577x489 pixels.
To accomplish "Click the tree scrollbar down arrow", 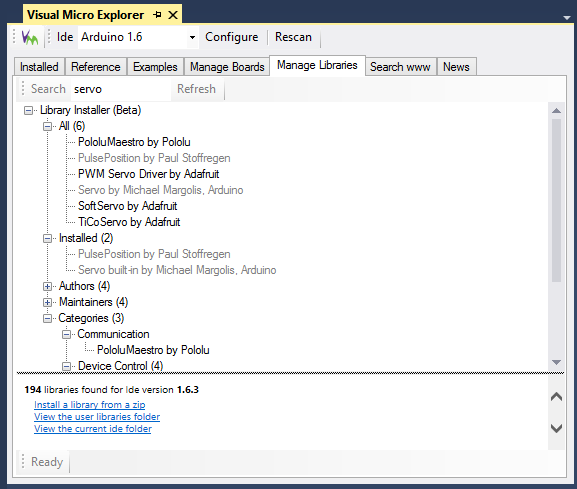I will point(556,363).
